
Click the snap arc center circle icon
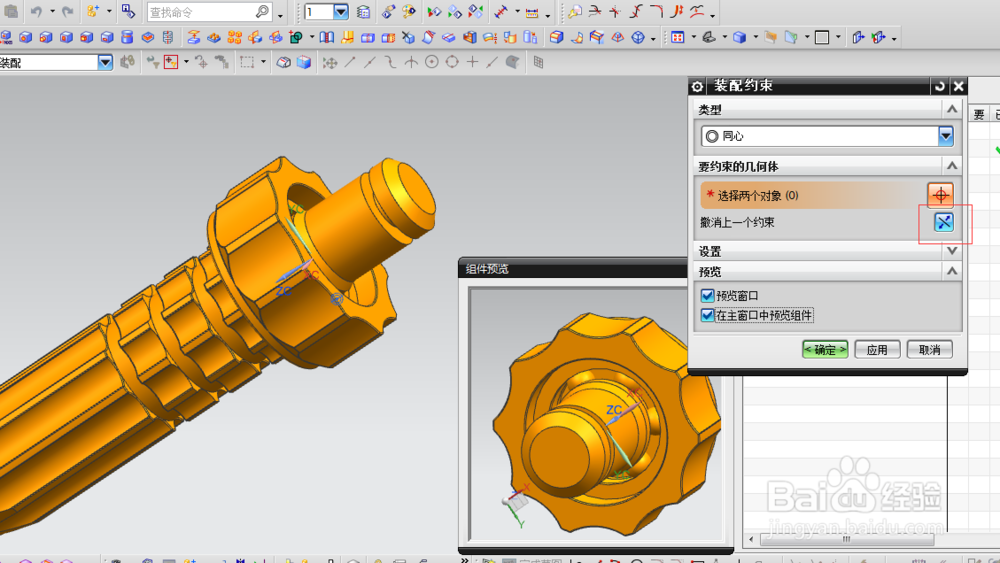[x=432, y=62]
